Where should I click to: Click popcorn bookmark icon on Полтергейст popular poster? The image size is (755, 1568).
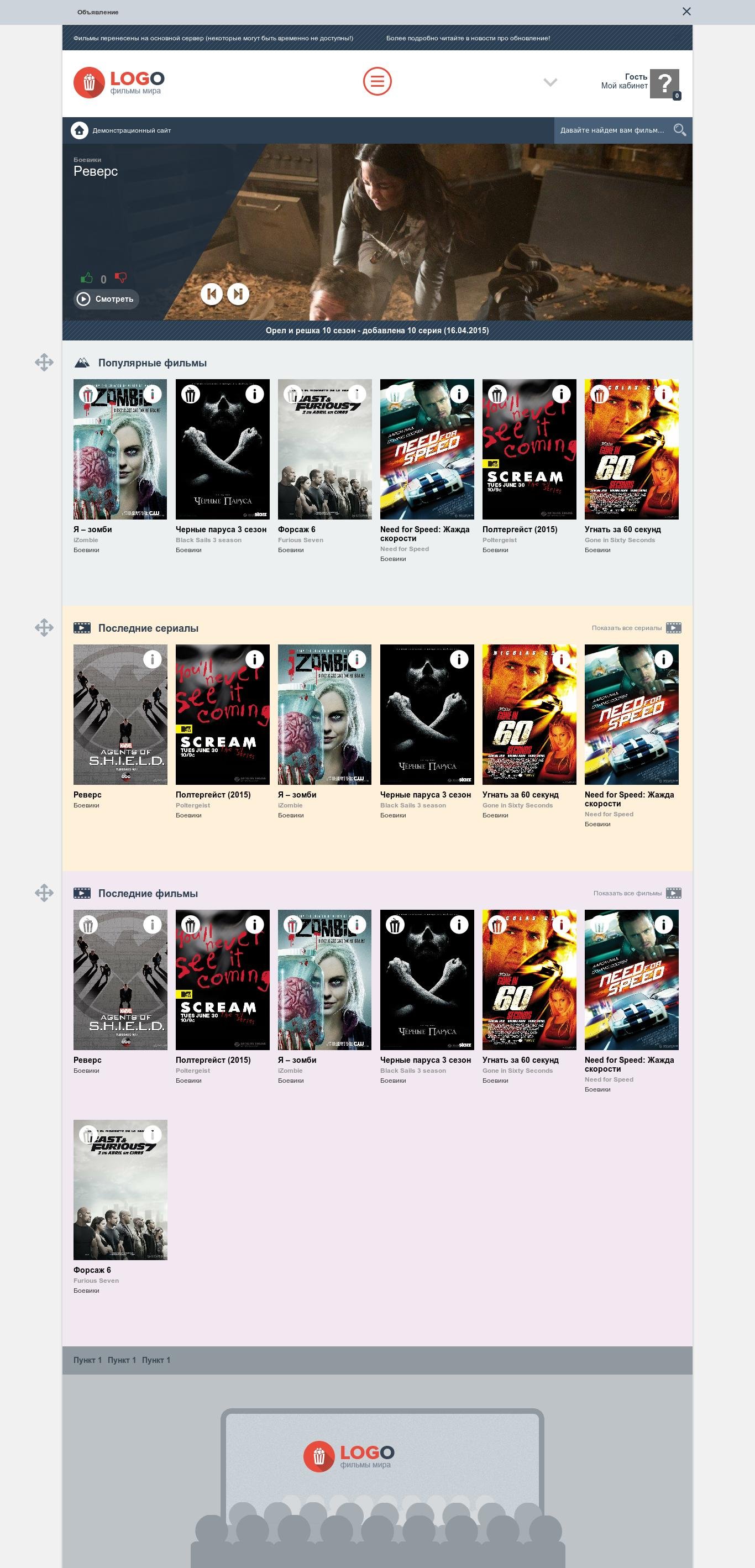coord(497,395)
